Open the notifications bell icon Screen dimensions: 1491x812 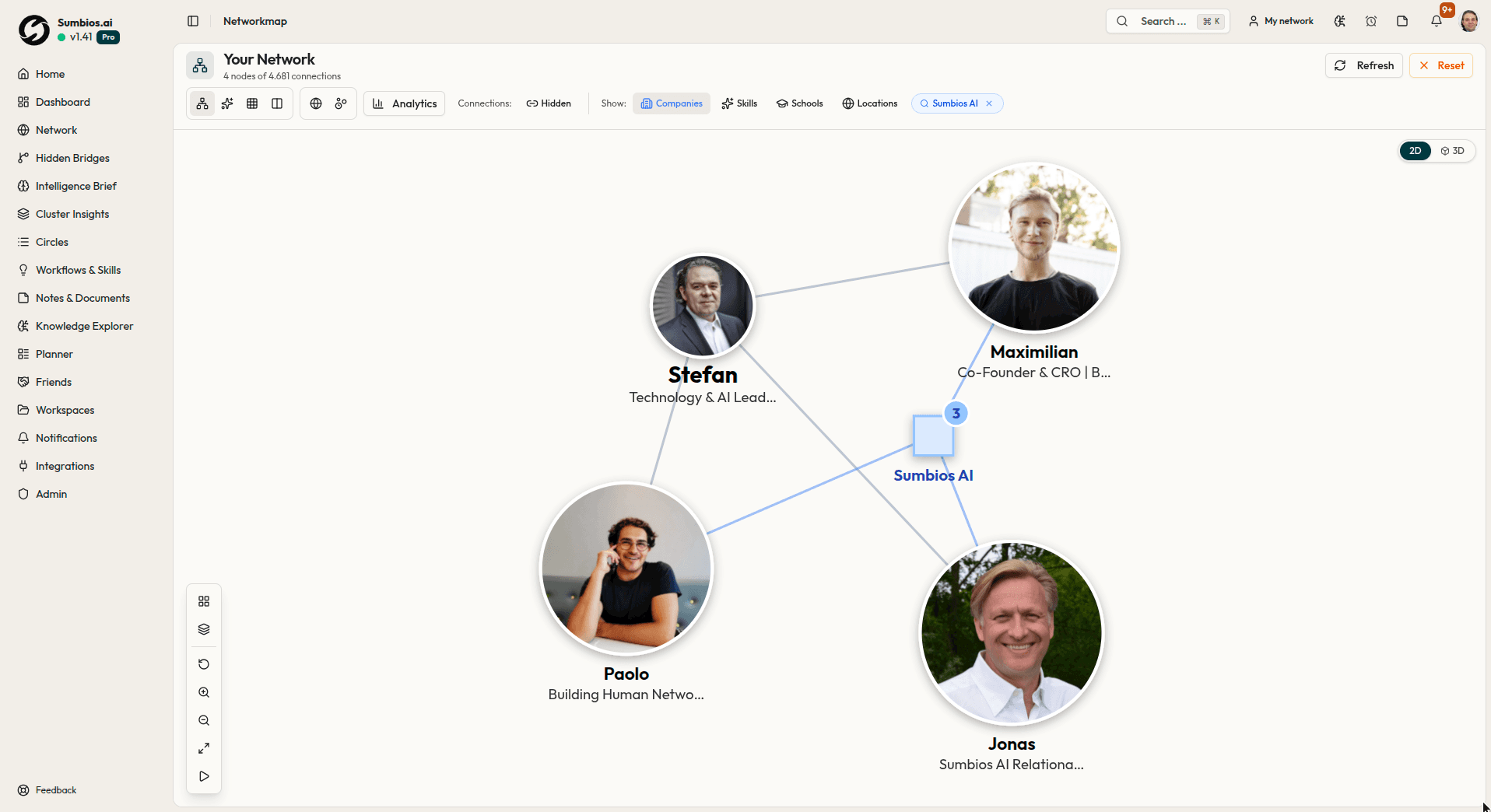coord(1437,21)
